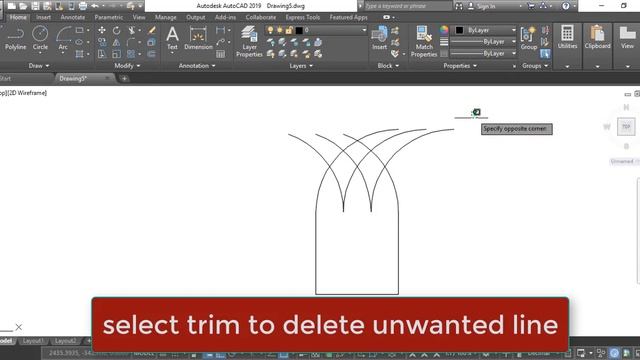
Task: Select the Fillet tool
Action: (x=131, y=42)
